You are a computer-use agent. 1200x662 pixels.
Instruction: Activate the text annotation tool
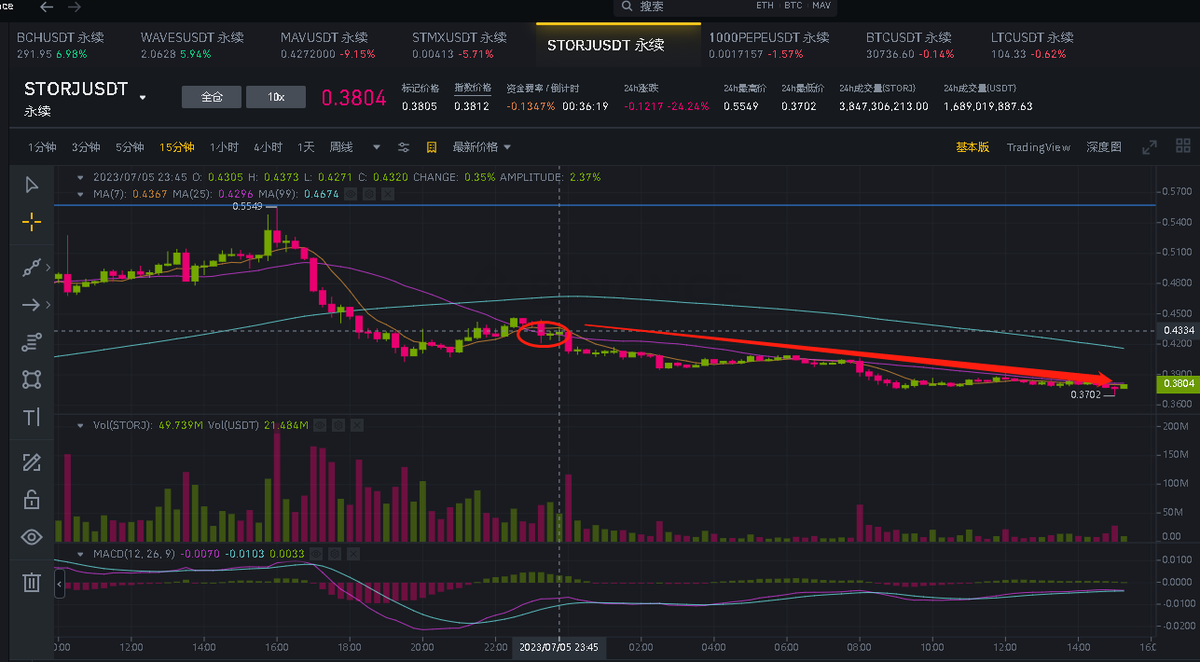click(32, 417)
